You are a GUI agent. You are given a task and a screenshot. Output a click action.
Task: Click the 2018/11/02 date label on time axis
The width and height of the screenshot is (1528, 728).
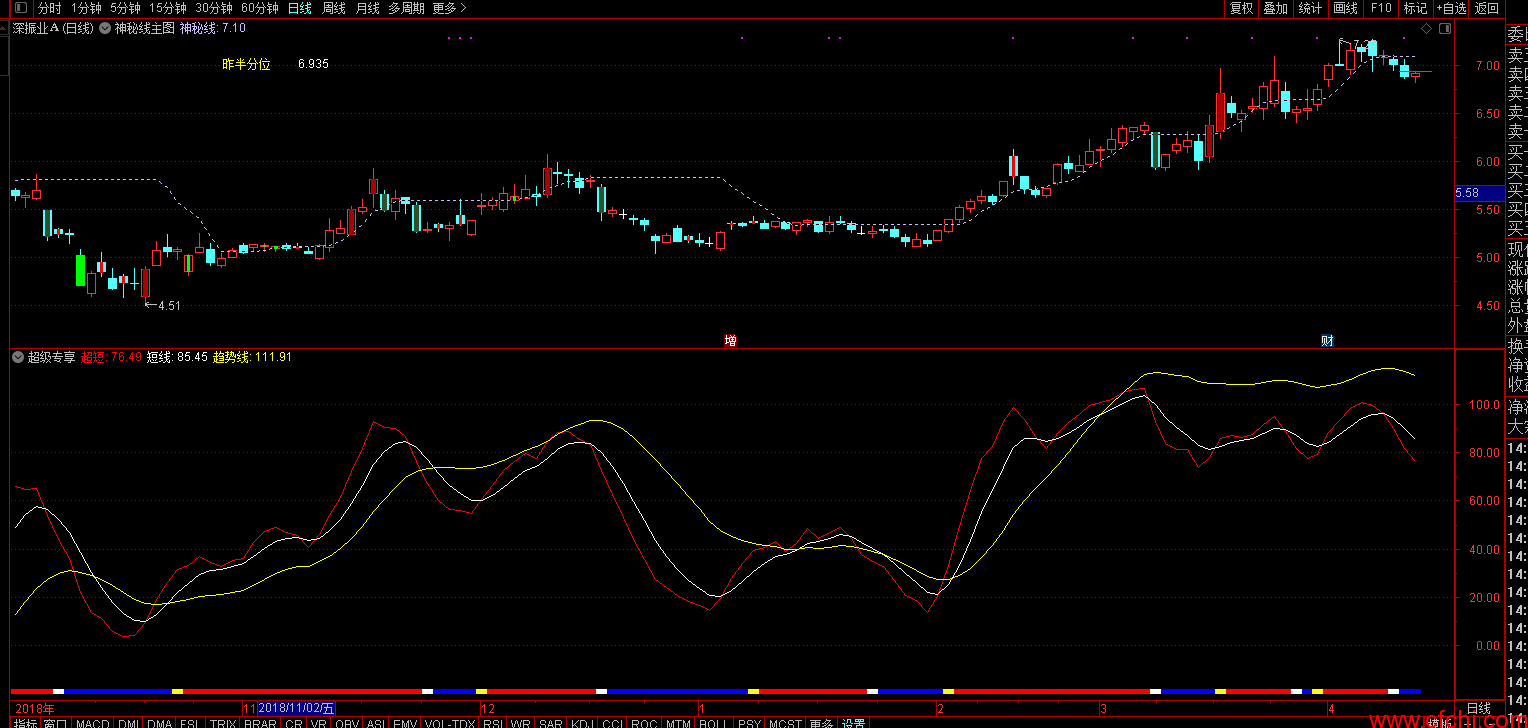click(x=296, y=708)
